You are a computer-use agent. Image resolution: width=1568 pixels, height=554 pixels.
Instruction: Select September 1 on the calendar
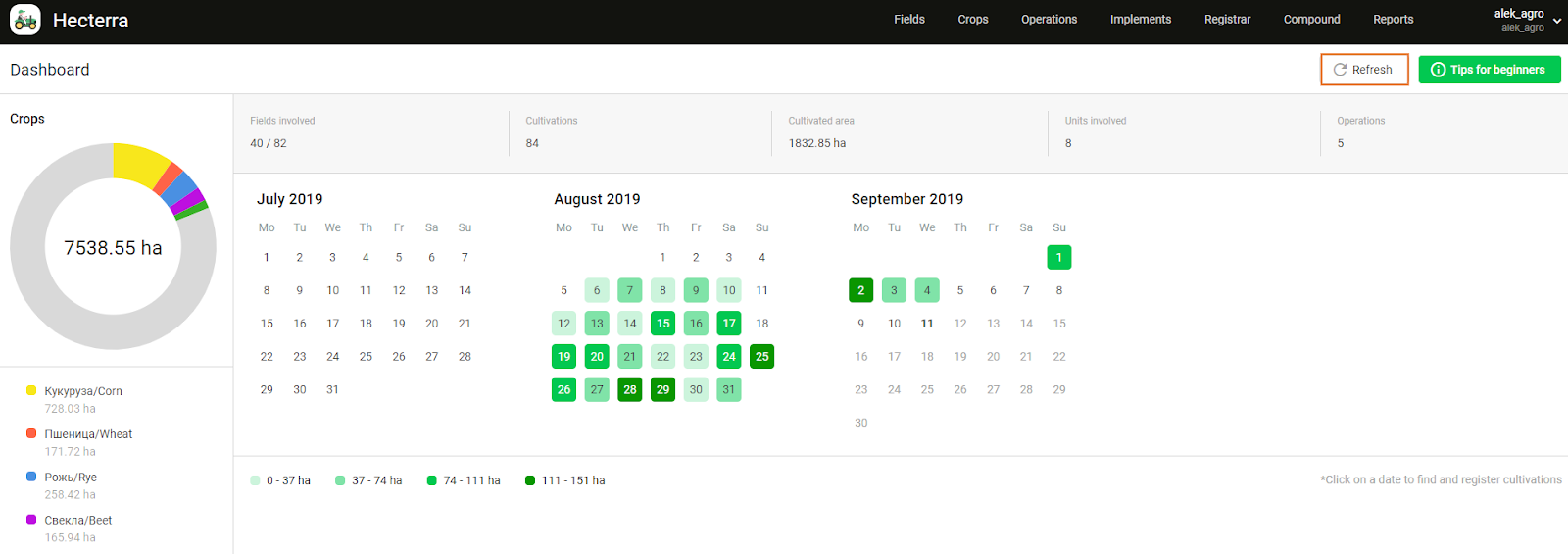1058,258
